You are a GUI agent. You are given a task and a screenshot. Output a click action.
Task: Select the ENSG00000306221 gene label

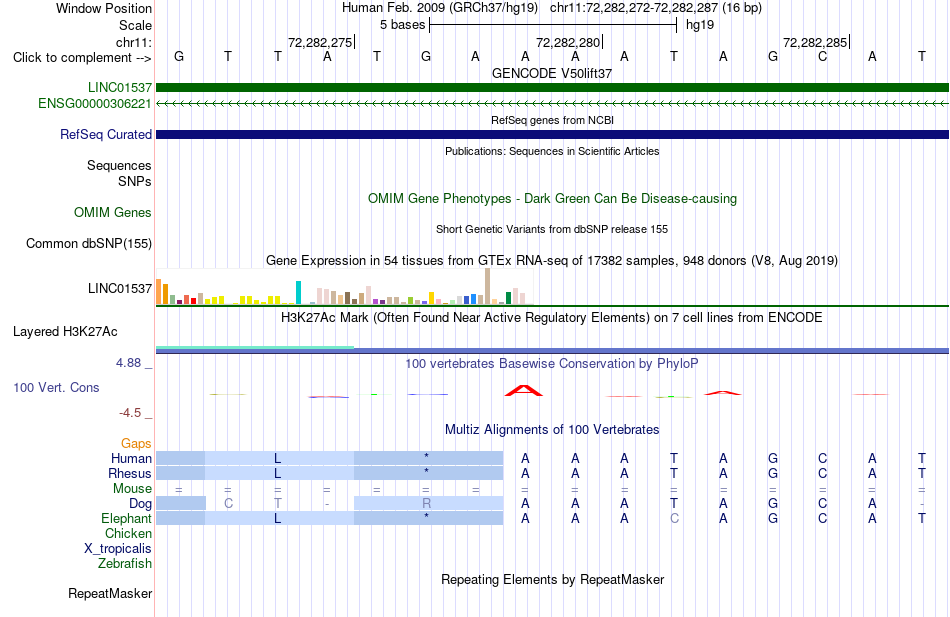coord(95,104)
